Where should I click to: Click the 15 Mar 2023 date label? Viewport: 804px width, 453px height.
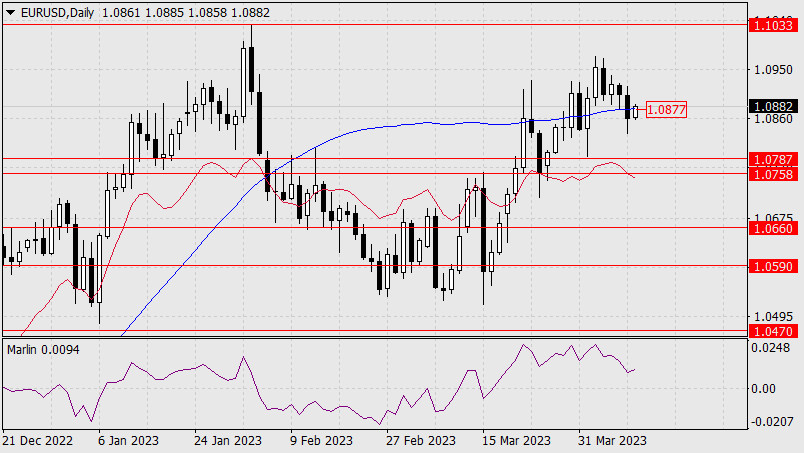pyautogui.click(x=516, y=441)
